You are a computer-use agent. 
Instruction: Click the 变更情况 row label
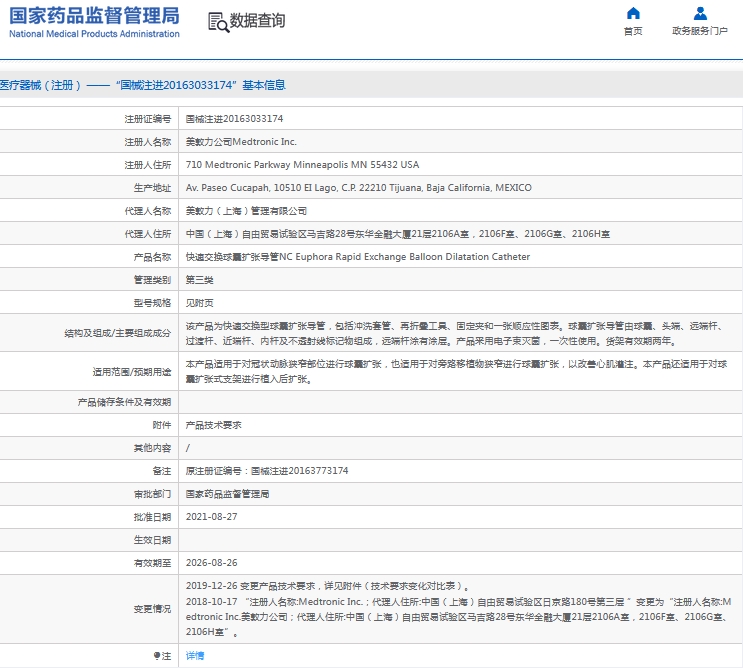pos(152,609)
